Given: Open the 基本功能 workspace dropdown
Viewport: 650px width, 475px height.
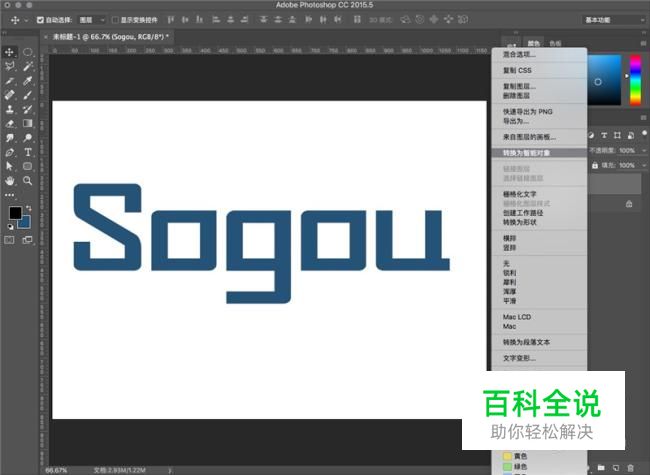Looking at the screenshot, I should click(x=614, y=20).
